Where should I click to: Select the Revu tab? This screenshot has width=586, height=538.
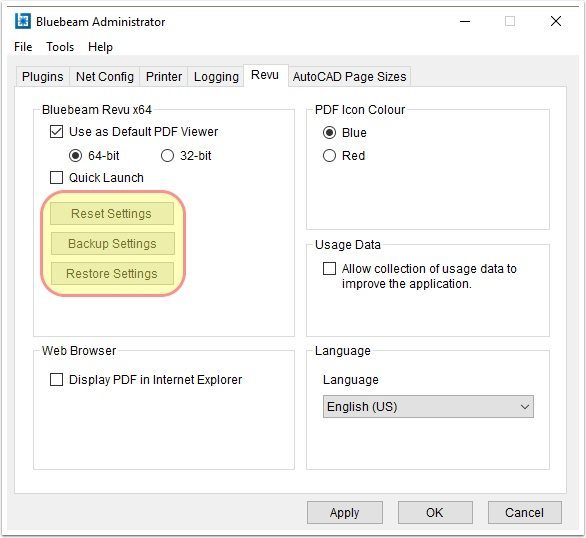[265, 75]
